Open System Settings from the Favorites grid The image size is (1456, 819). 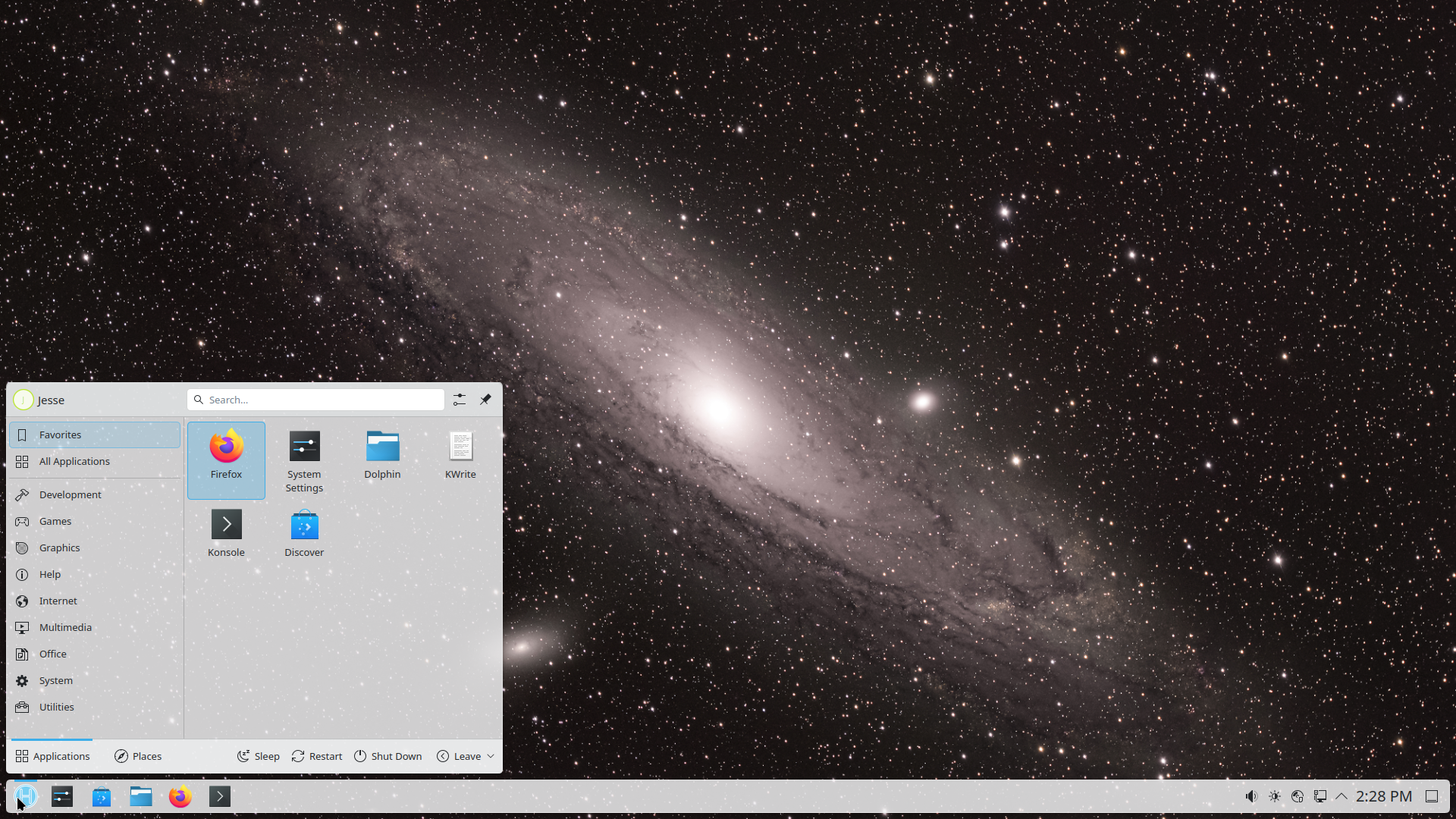(x=304, y=460)
